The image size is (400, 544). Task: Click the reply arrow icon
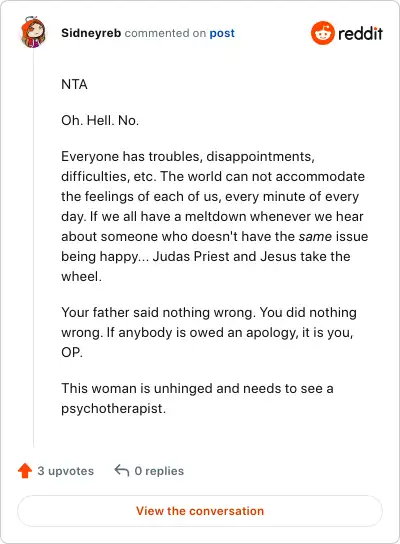pos(122,470)
